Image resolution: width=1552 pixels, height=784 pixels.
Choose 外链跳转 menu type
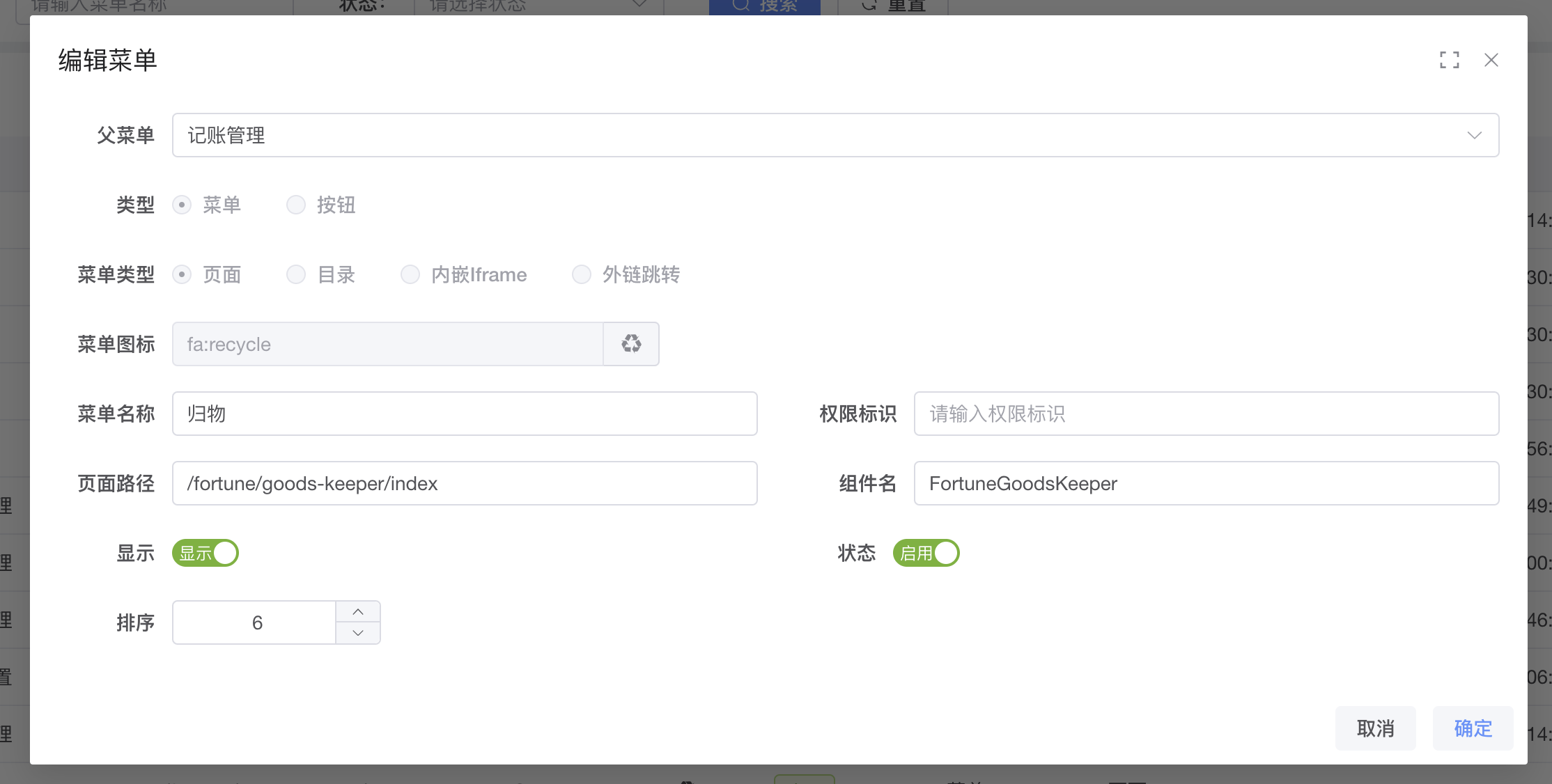[x=582, y=274]
